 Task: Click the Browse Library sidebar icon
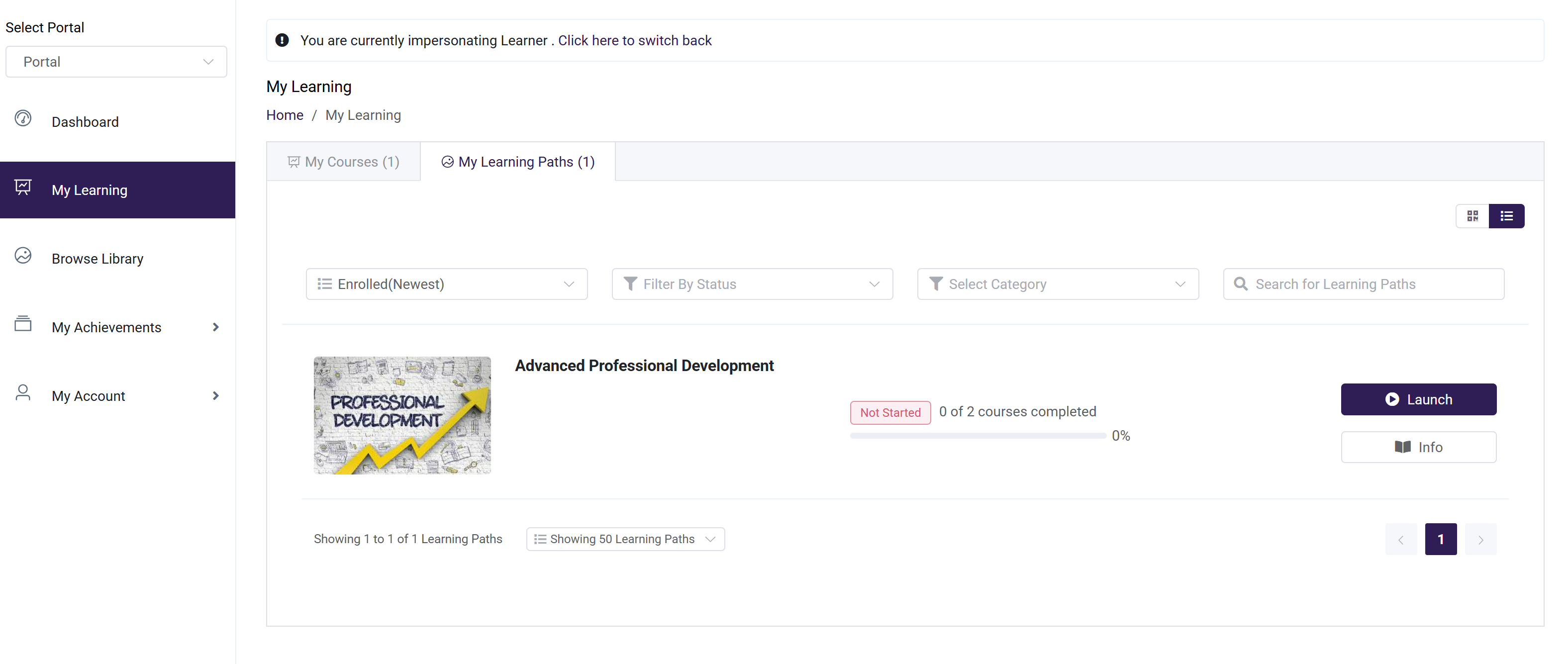[23, 256]
